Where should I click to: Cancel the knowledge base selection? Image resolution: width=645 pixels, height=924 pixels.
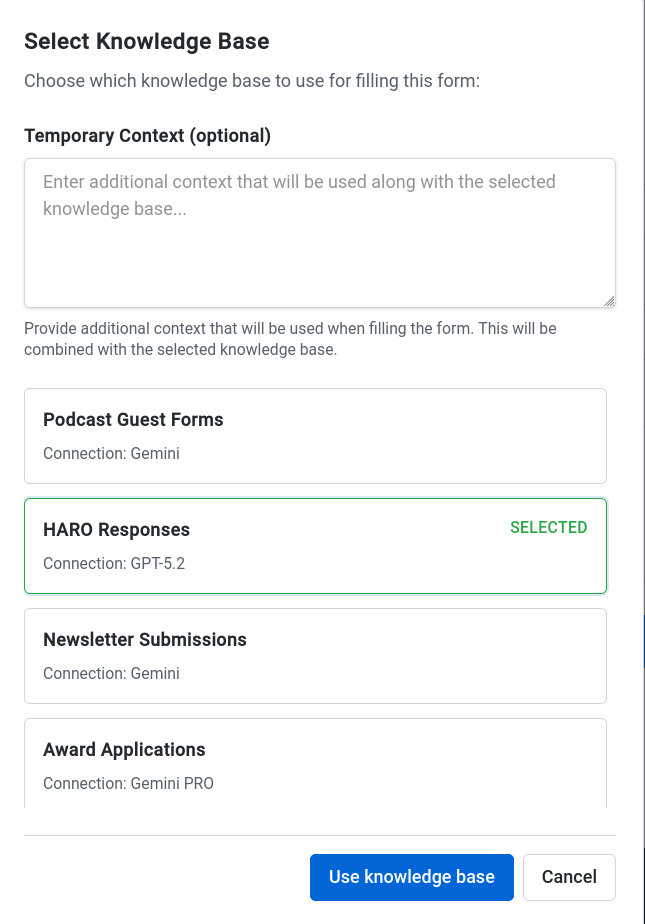569,876
